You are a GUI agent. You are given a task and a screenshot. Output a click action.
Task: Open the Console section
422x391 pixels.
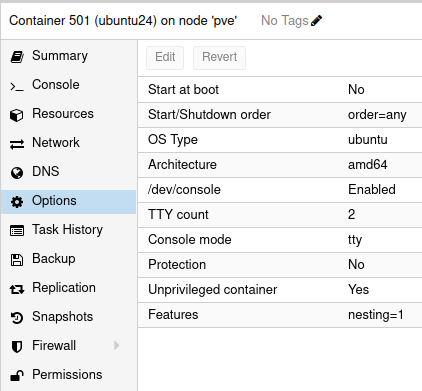coord(69,85)
